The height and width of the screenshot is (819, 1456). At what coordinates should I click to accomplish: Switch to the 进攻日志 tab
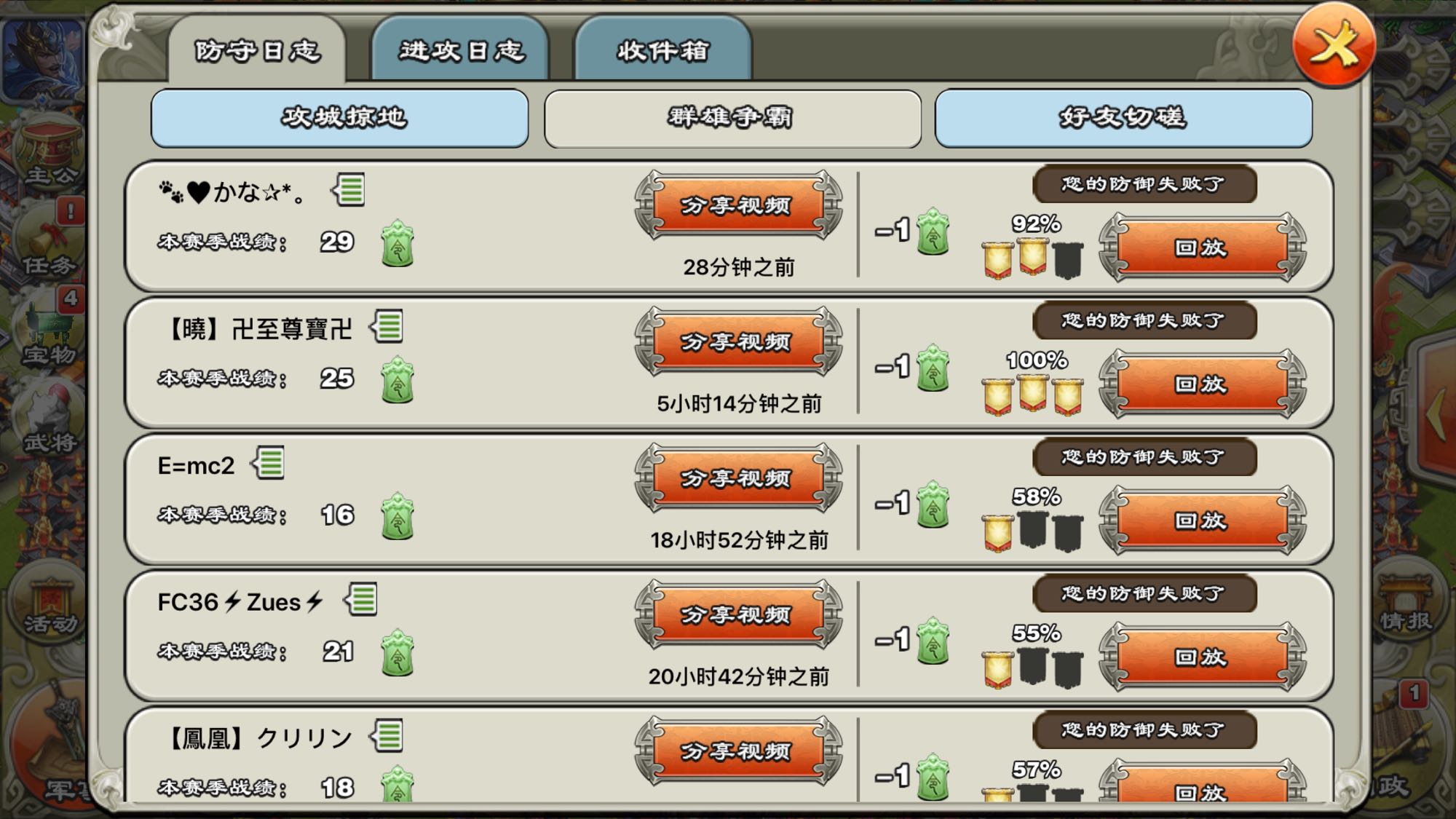(460, 50)
